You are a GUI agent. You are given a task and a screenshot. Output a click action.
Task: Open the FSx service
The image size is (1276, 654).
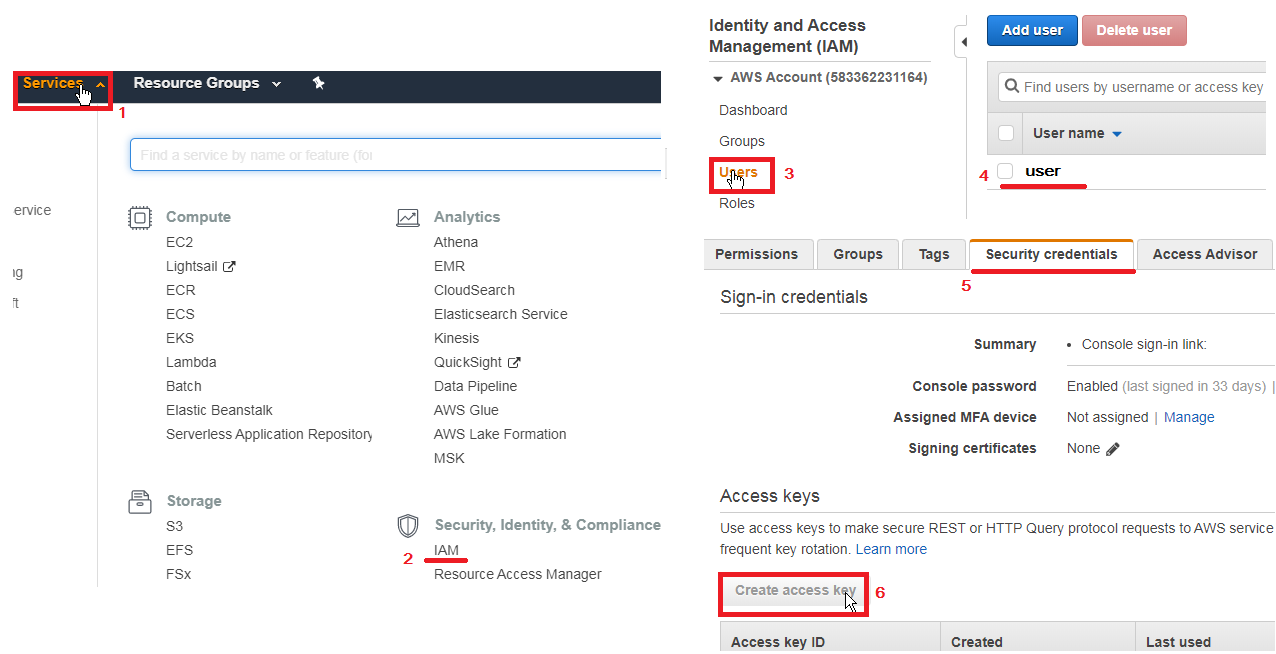pyautogui.click(x=178, y=574)
